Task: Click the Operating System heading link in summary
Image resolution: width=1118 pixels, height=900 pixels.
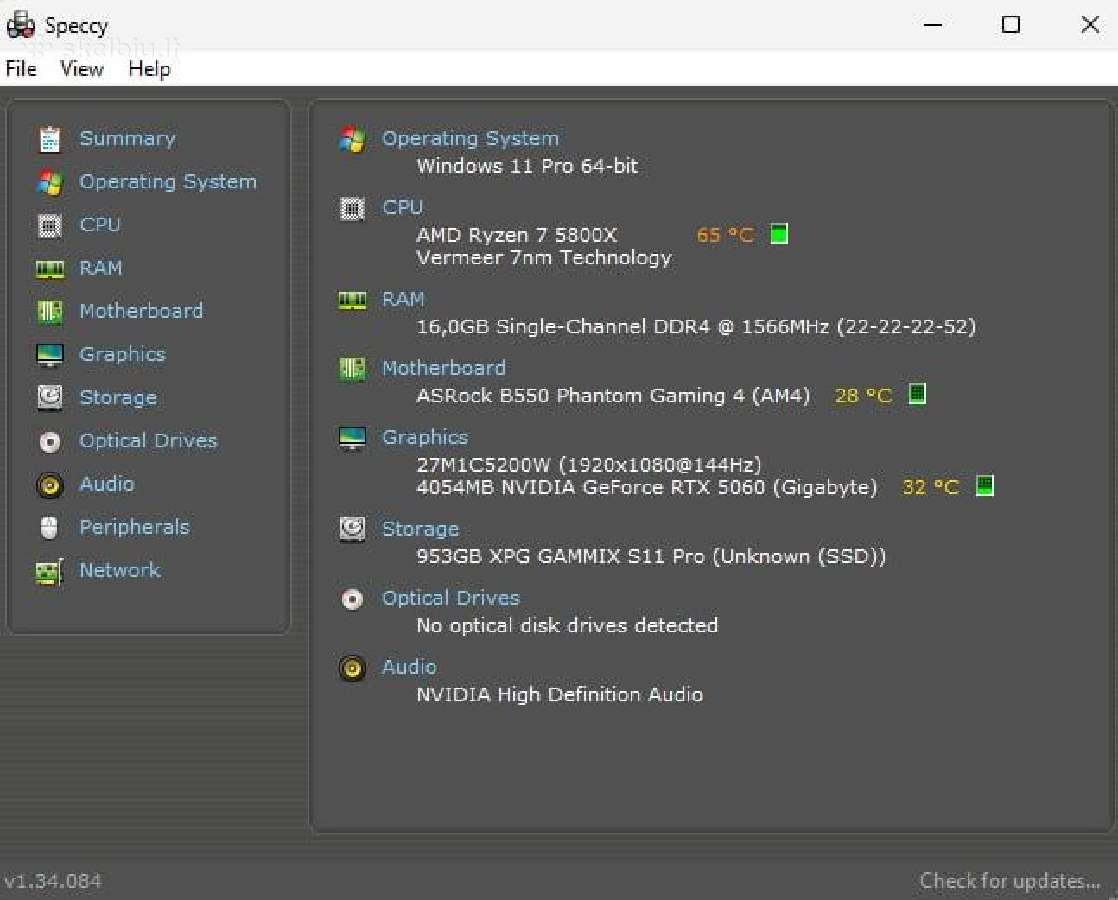Action: [471, 138]
